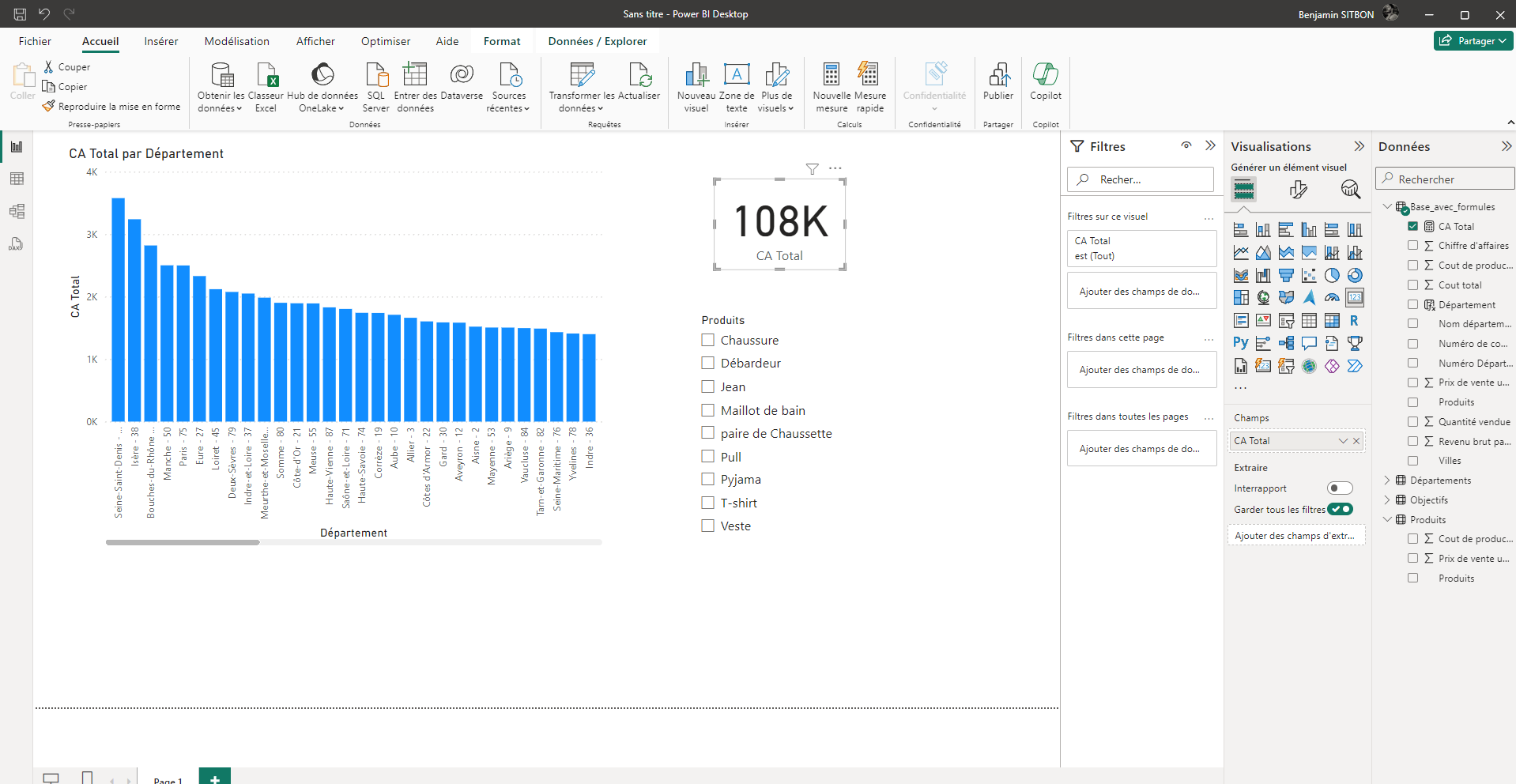The width and height of the screenshot is (1516, 784).
Task: Choose the Funnel chart visualization
Action: tap(1286, 276)
